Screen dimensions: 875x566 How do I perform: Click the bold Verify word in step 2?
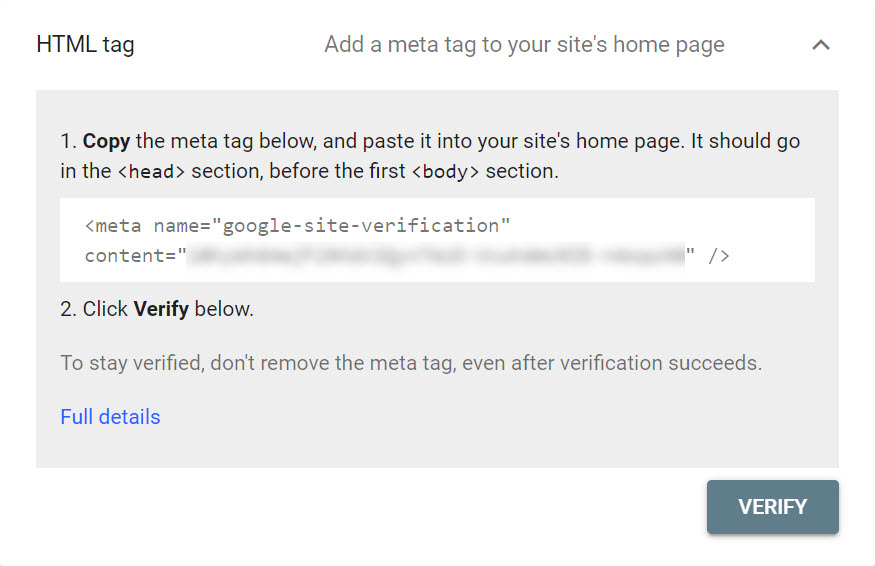[x=161, y=309]
